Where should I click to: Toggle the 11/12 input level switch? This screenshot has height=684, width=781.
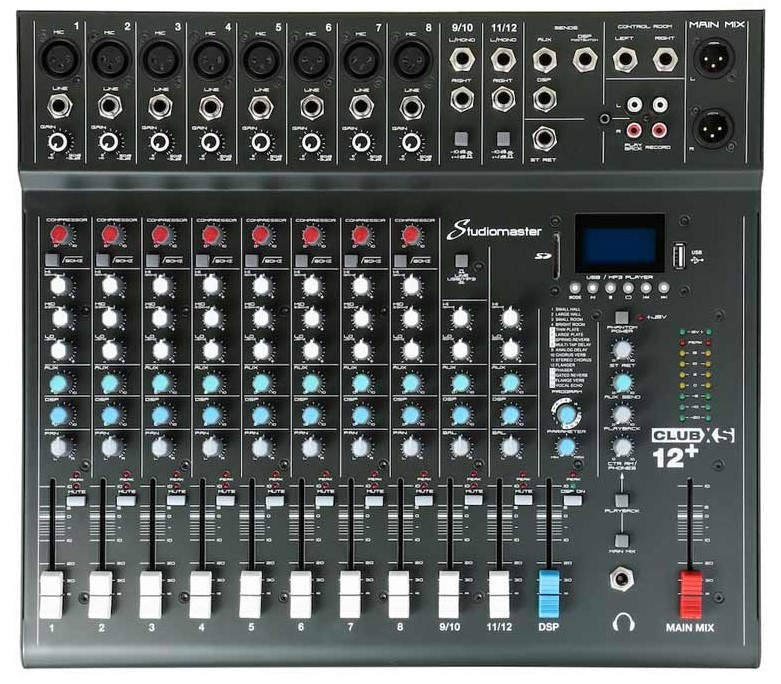coord(503,138)
